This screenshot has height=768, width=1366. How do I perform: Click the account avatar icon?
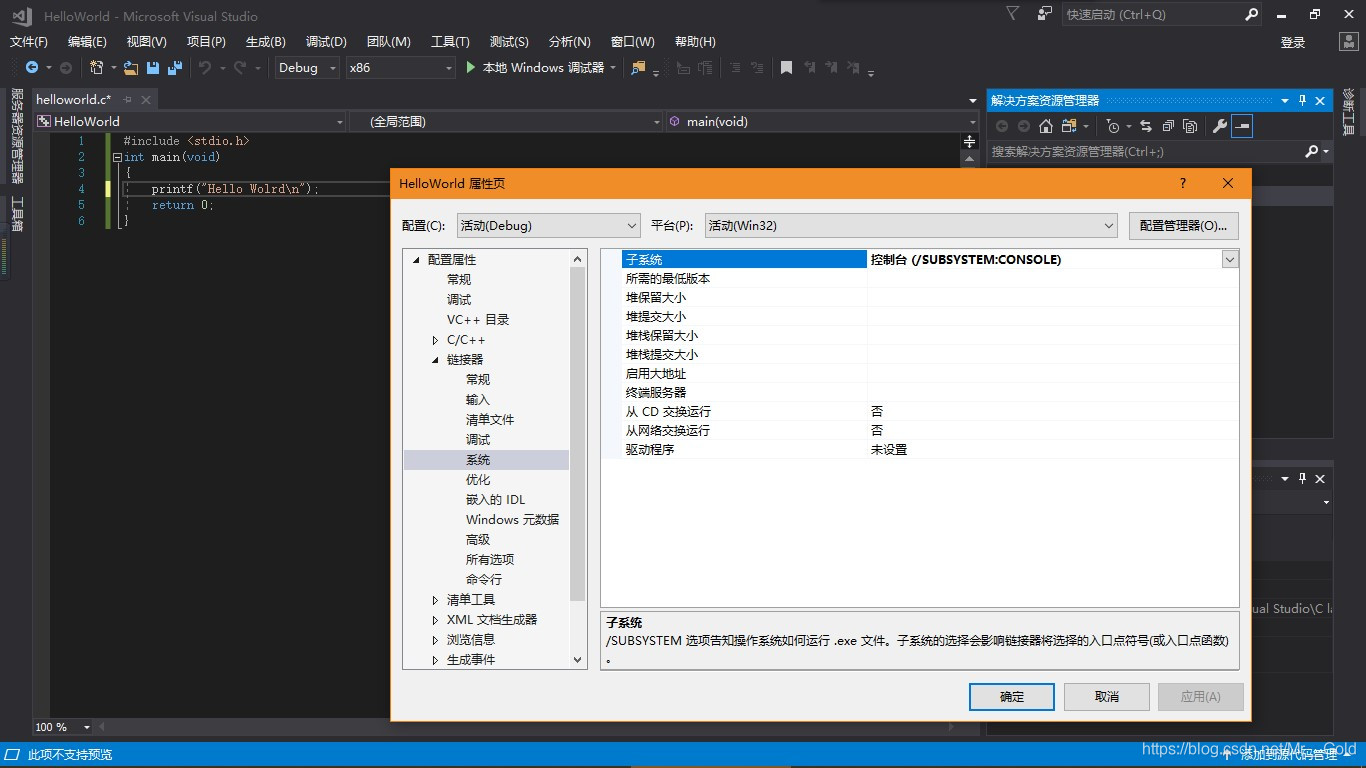(x=1347, y=42)
